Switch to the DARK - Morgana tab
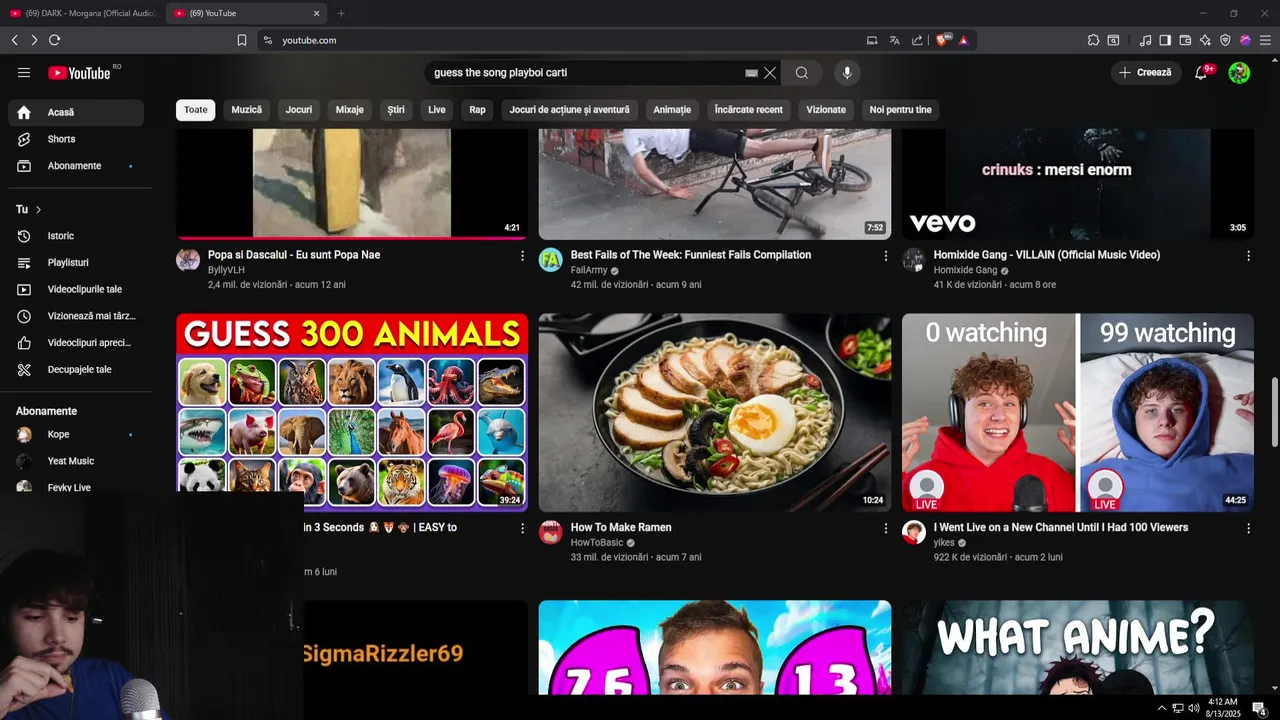Viewport: 1280px width, 720px height. coord(82,13)
